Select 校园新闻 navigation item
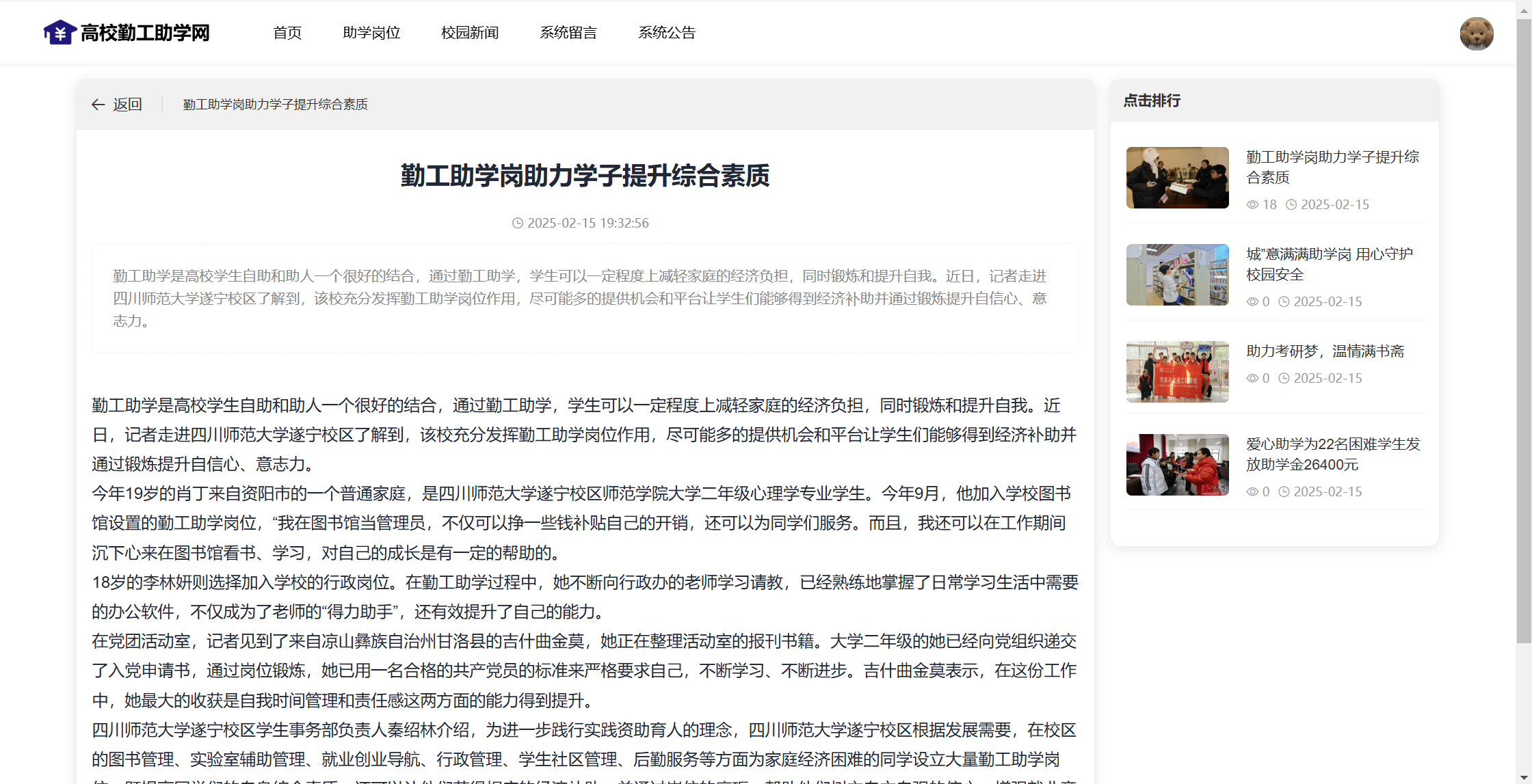The height and width of the screenshot is (784, 1532). pos(470,33)
